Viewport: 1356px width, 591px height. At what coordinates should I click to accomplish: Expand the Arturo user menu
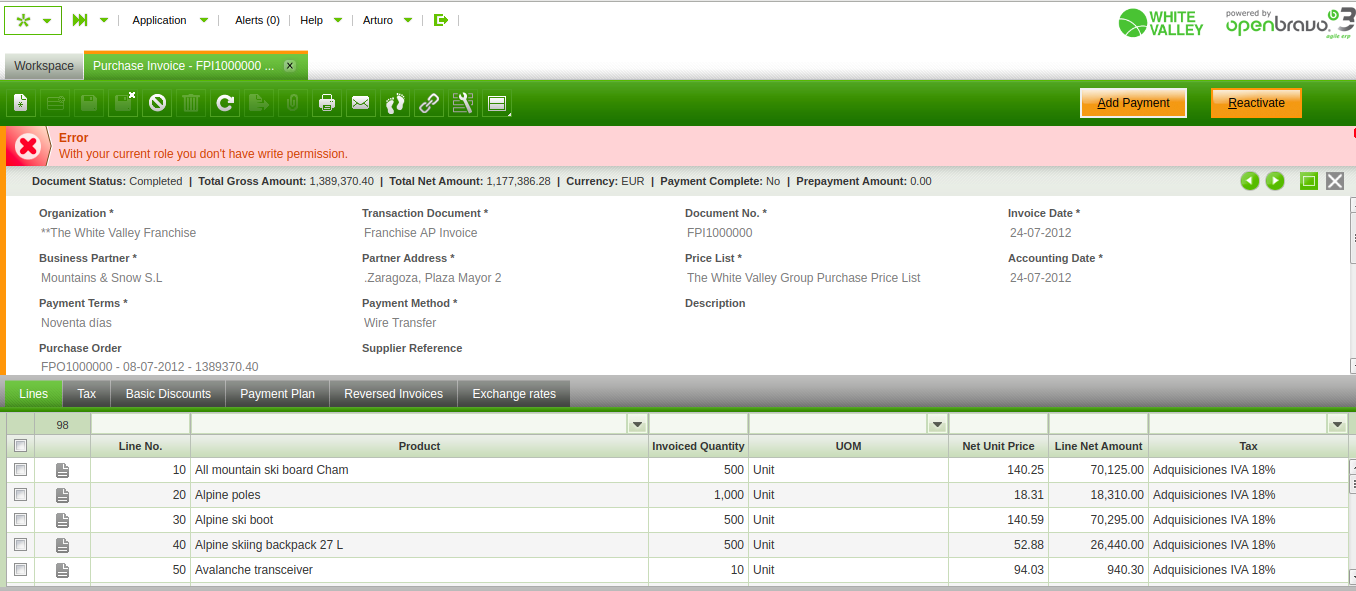408,20
